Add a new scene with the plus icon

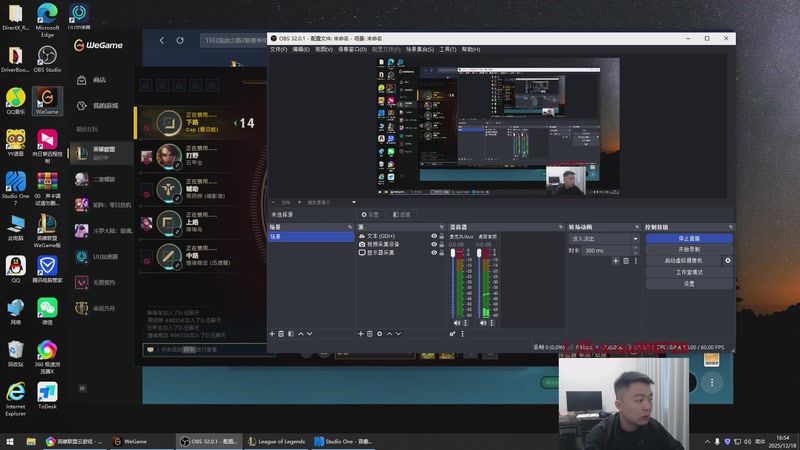pos(272,334)
